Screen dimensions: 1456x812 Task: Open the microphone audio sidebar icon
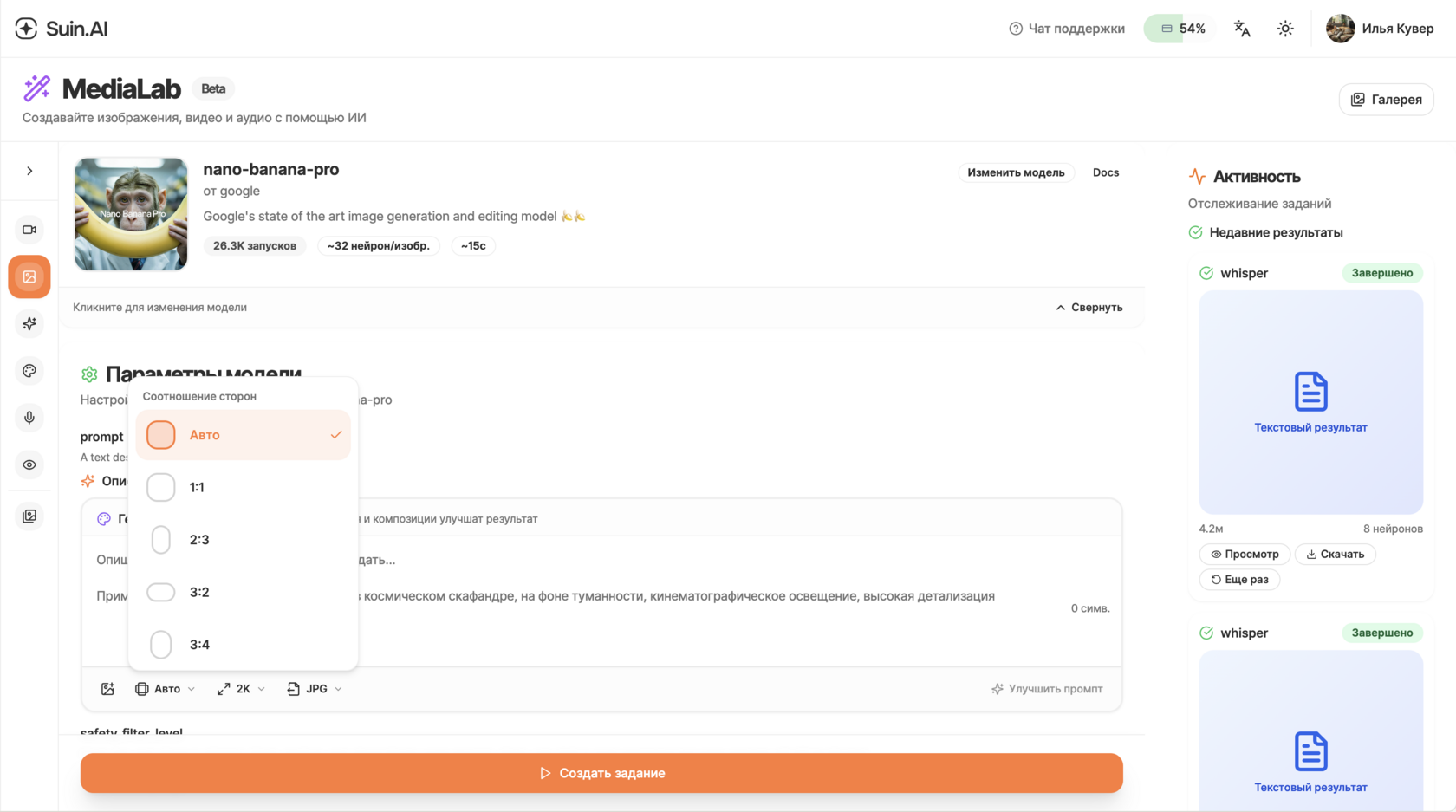point(29,418)
